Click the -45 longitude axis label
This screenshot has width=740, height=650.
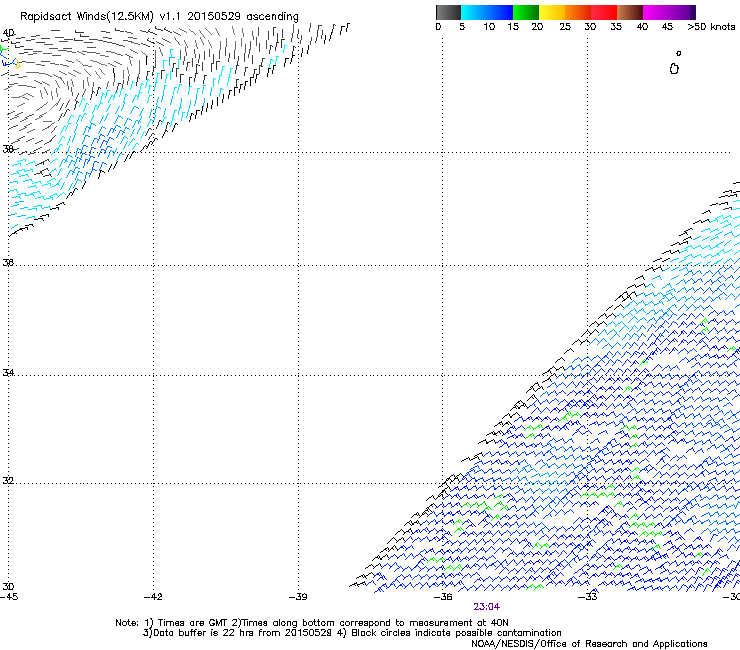point(9,597)
